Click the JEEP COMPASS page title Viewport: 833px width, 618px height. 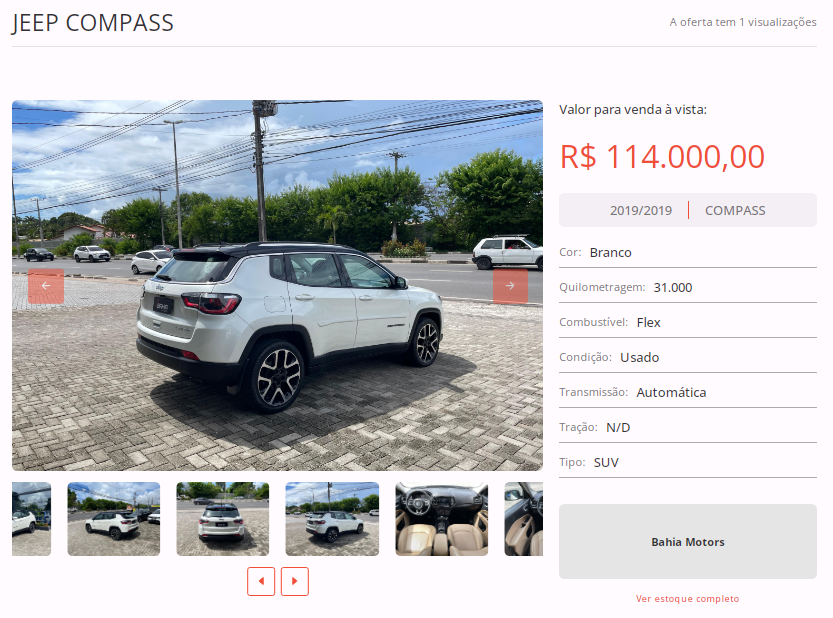tap(93, 23)
